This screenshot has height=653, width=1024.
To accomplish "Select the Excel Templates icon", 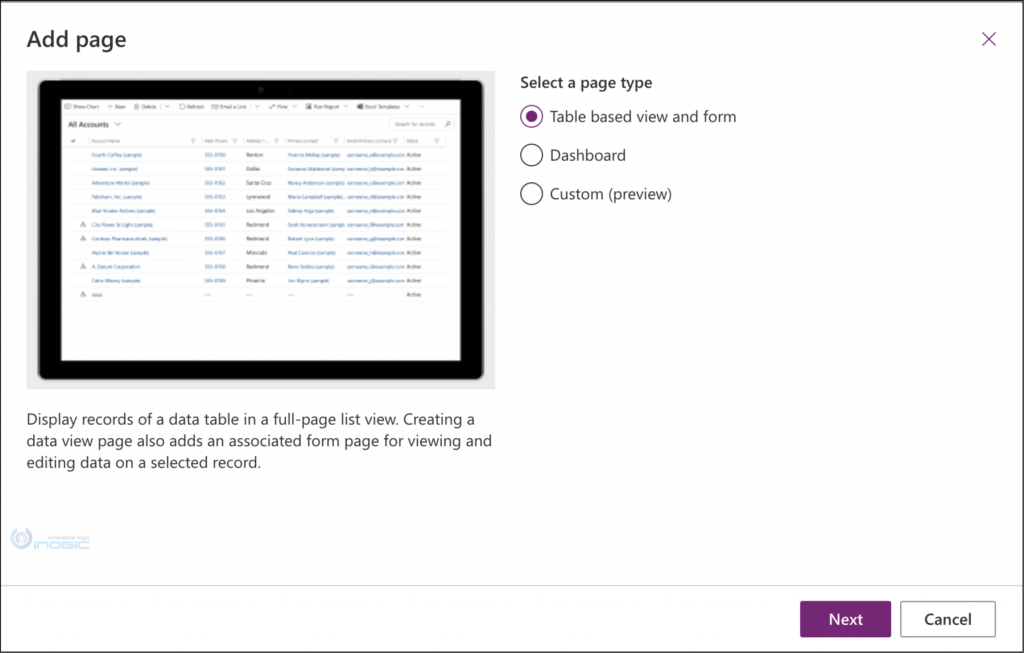I will pos(359,105).
